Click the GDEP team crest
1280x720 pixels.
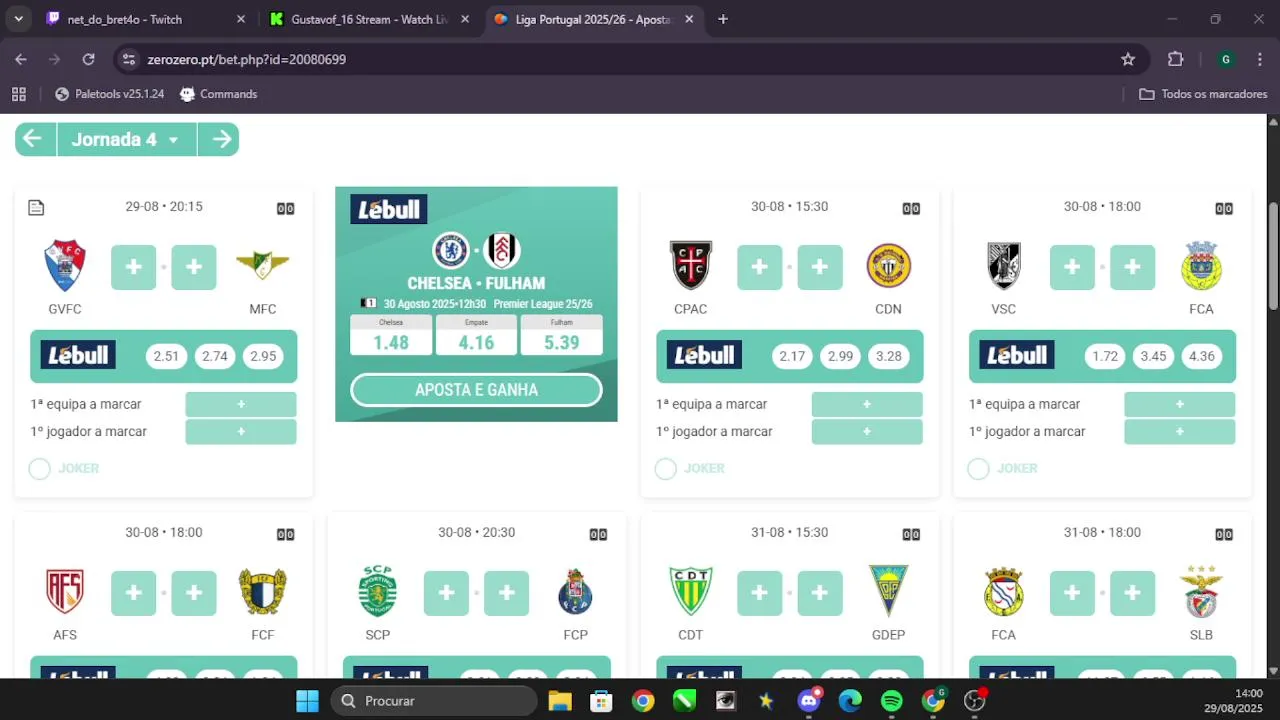(x=888, y=592)
